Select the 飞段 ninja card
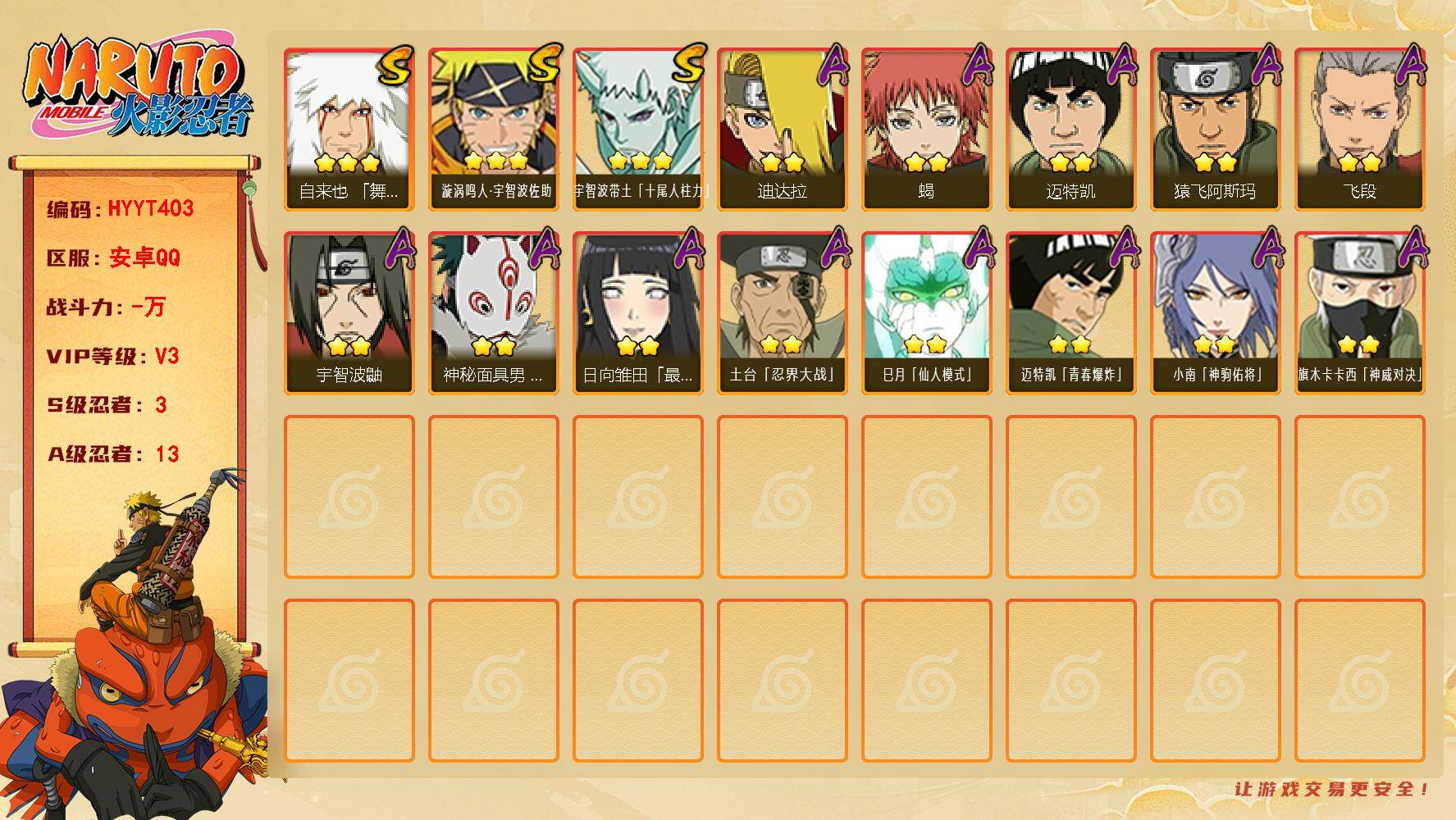The width and height of the screenshot is (1456, 820). 1359,130
